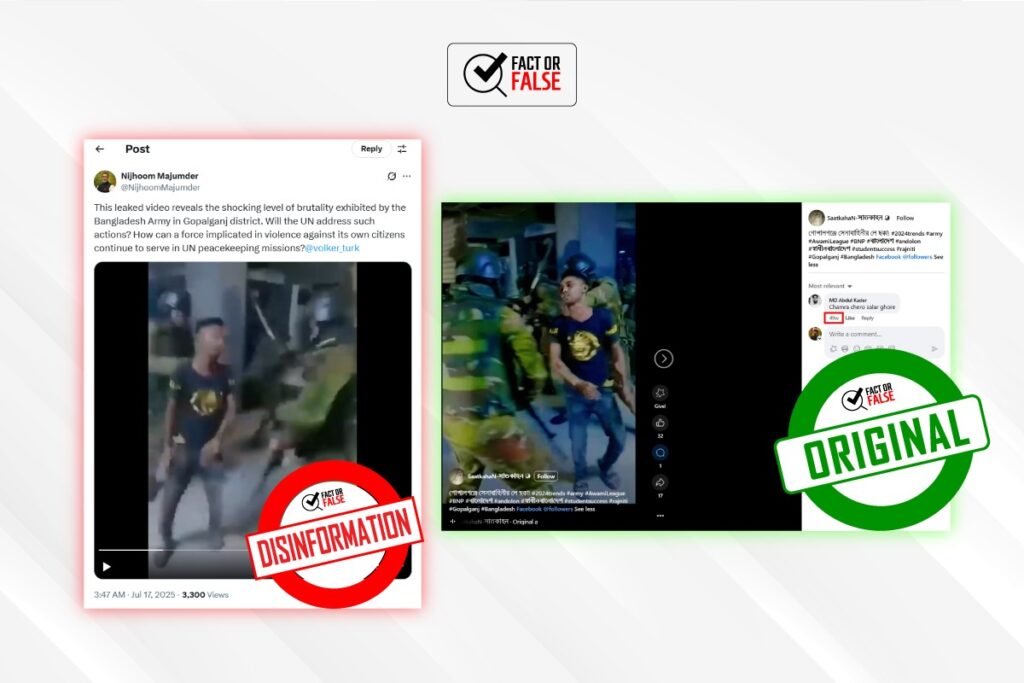Go to next reel with arrow
The height and width of the screenshot is (683, 1024).
click(664, 358)
